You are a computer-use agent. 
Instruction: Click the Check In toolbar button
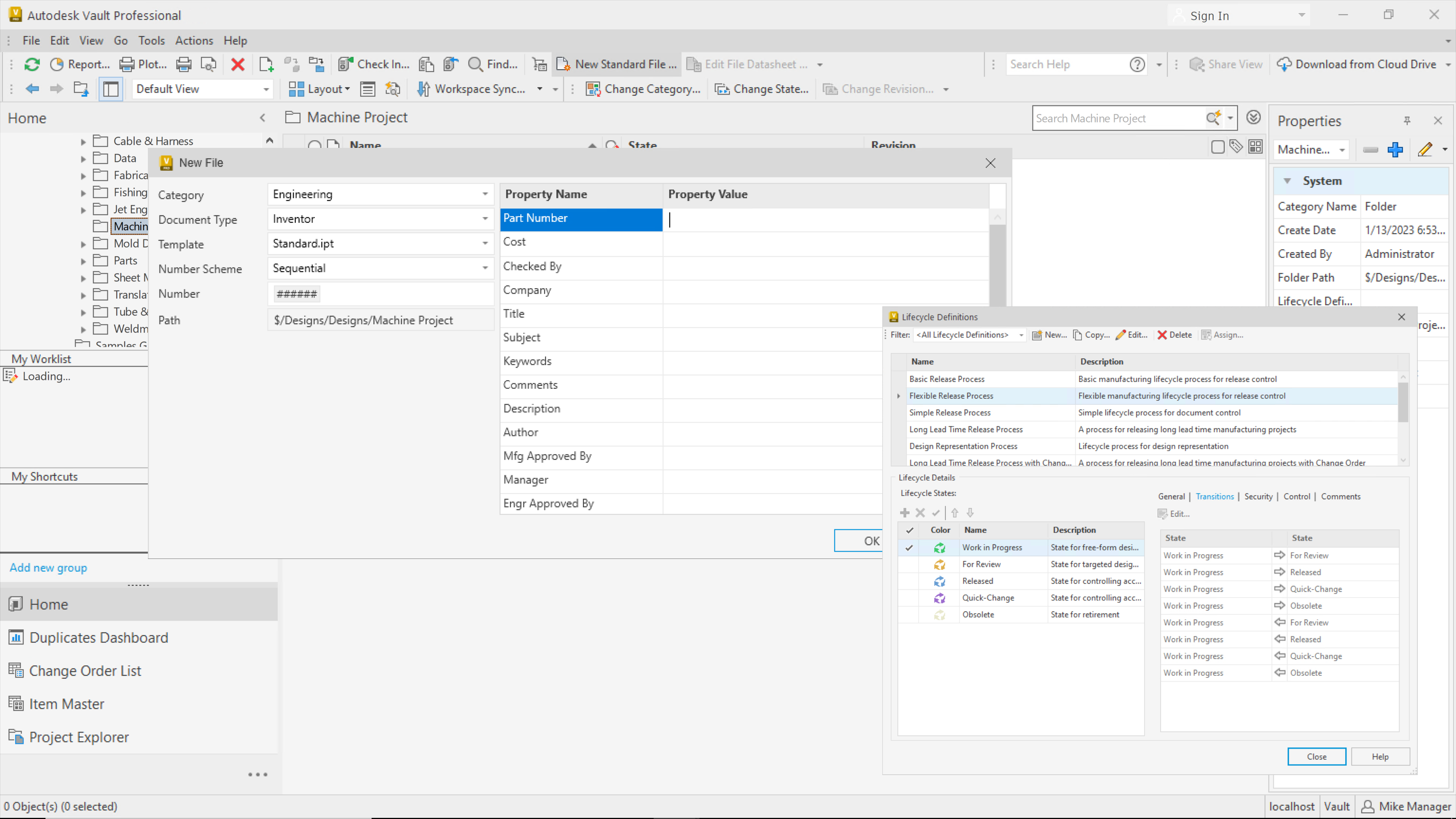pyautogui.click(x=373, y=64)
